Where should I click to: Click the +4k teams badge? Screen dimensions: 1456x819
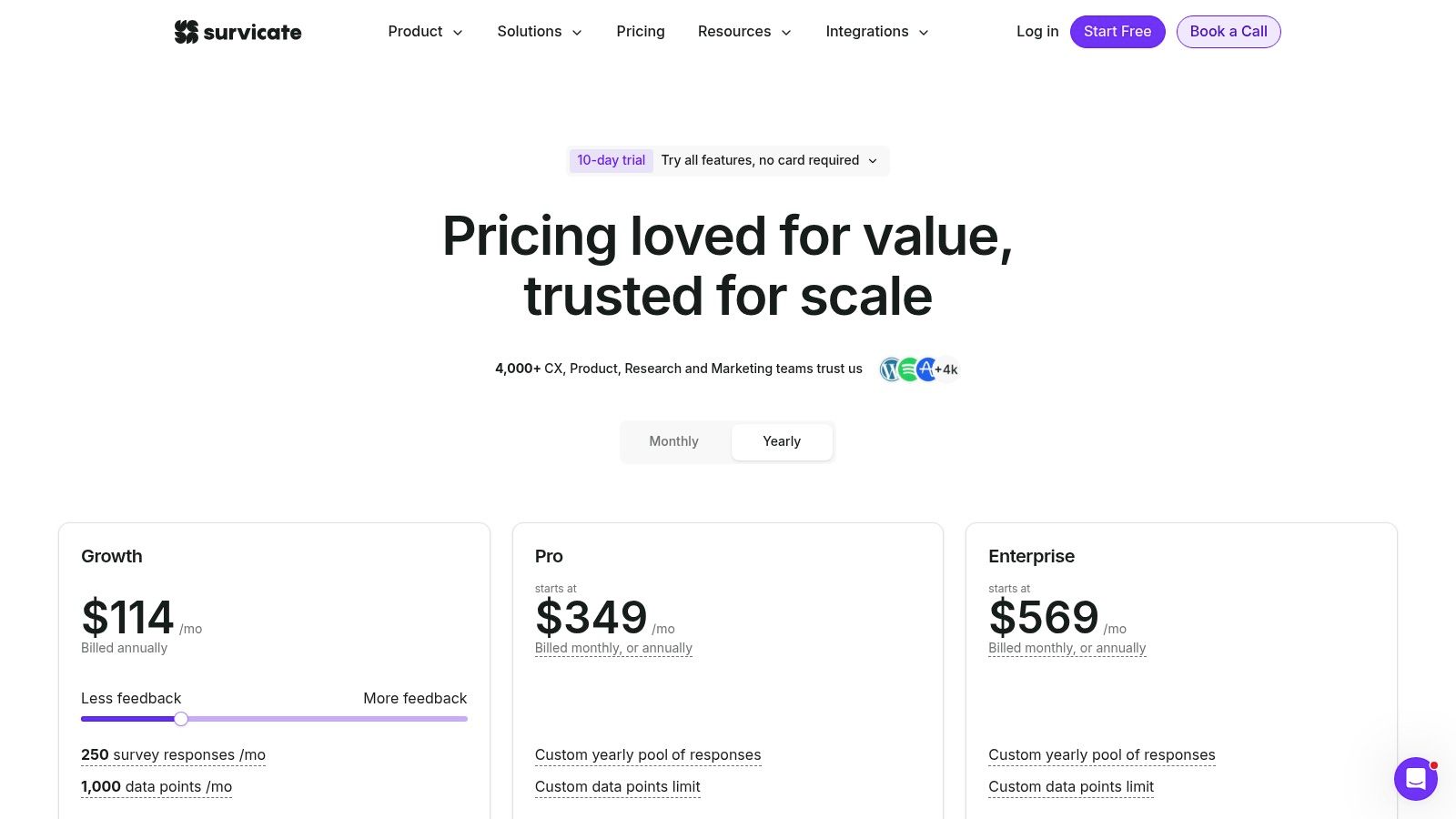[946, 369]
